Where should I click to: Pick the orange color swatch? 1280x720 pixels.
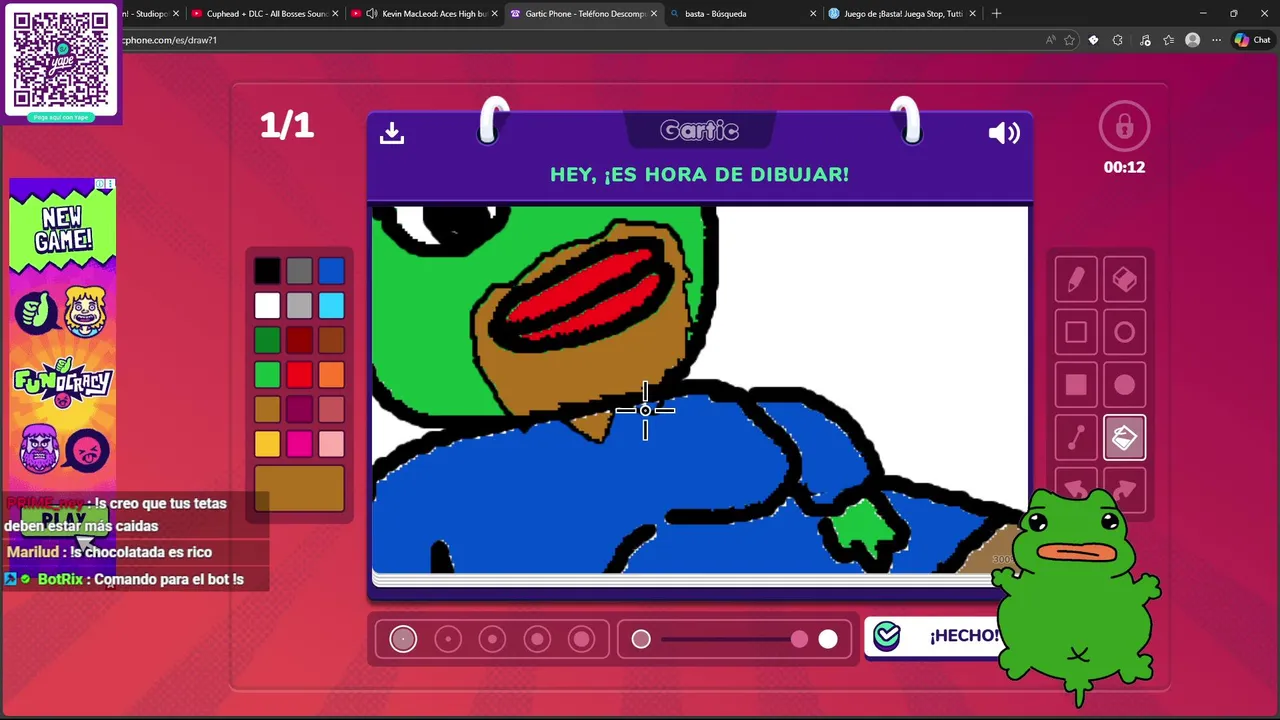pos(332,374)
